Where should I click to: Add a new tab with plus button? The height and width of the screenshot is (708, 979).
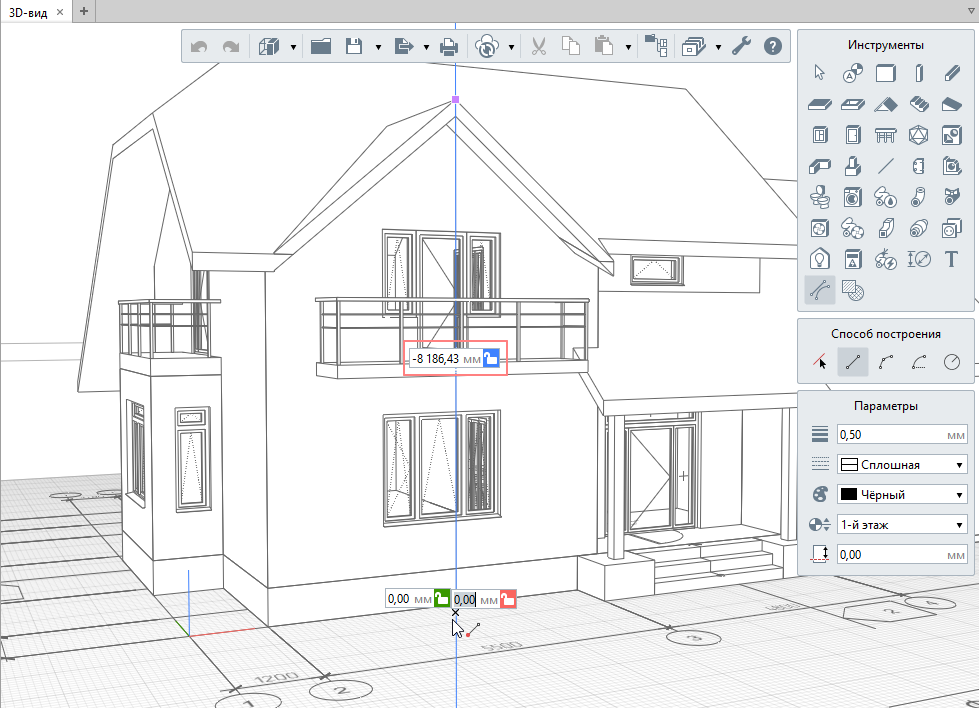(84, 12)
